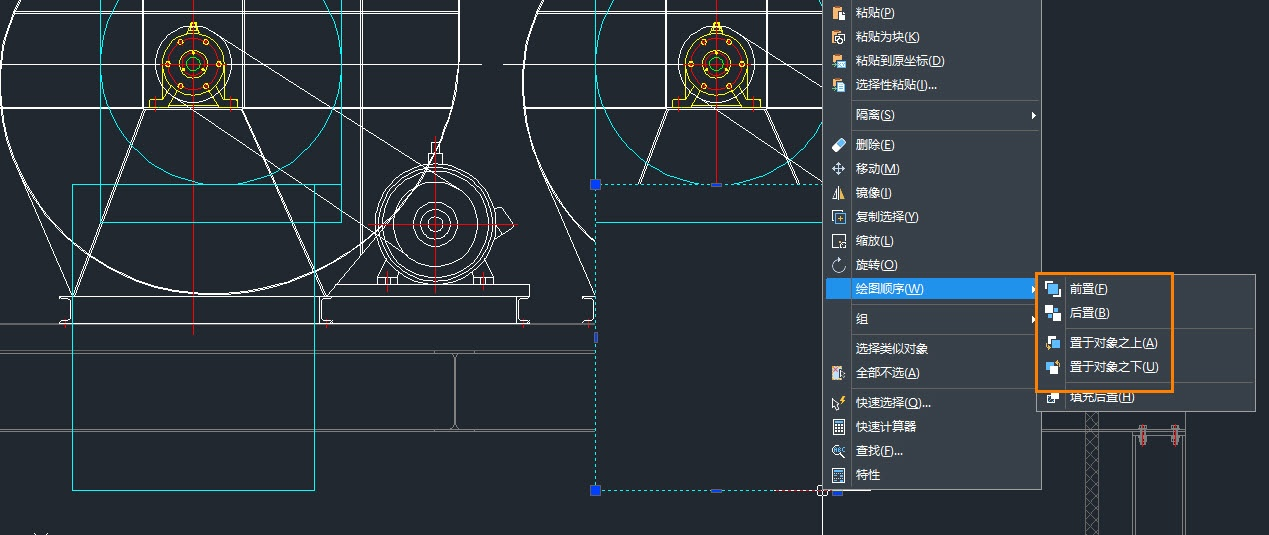Open the 特性 properties panel

[x=931, y=475]
